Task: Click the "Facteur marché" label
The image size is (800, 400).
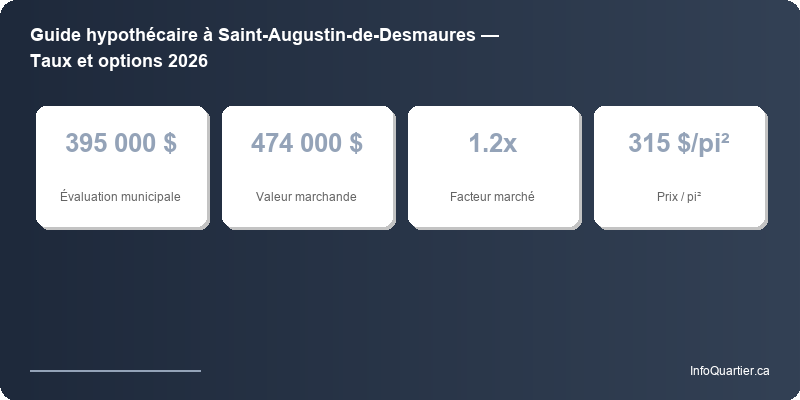Action: [493, 197]
